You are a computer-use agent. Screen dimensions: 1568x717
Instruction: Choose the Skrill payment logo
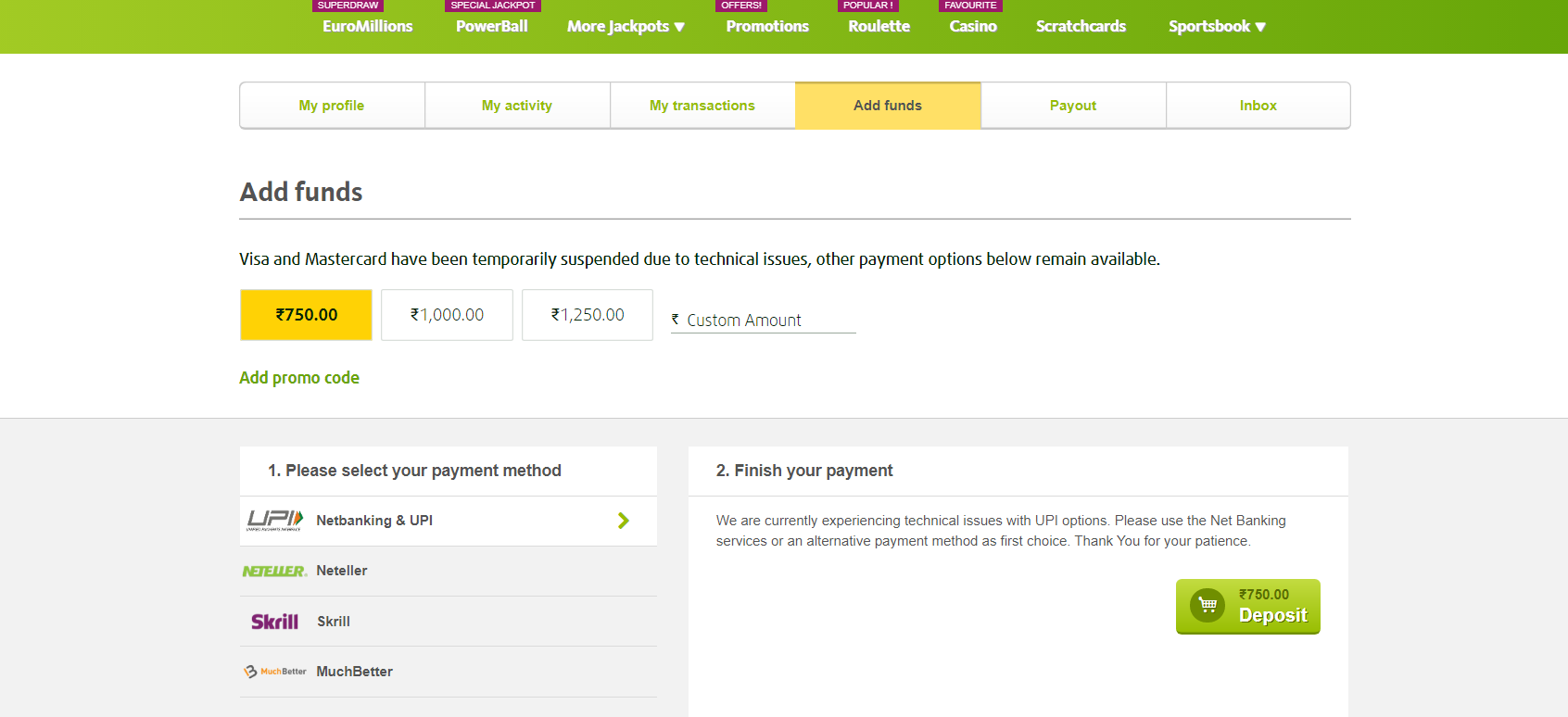pos(273,621)
